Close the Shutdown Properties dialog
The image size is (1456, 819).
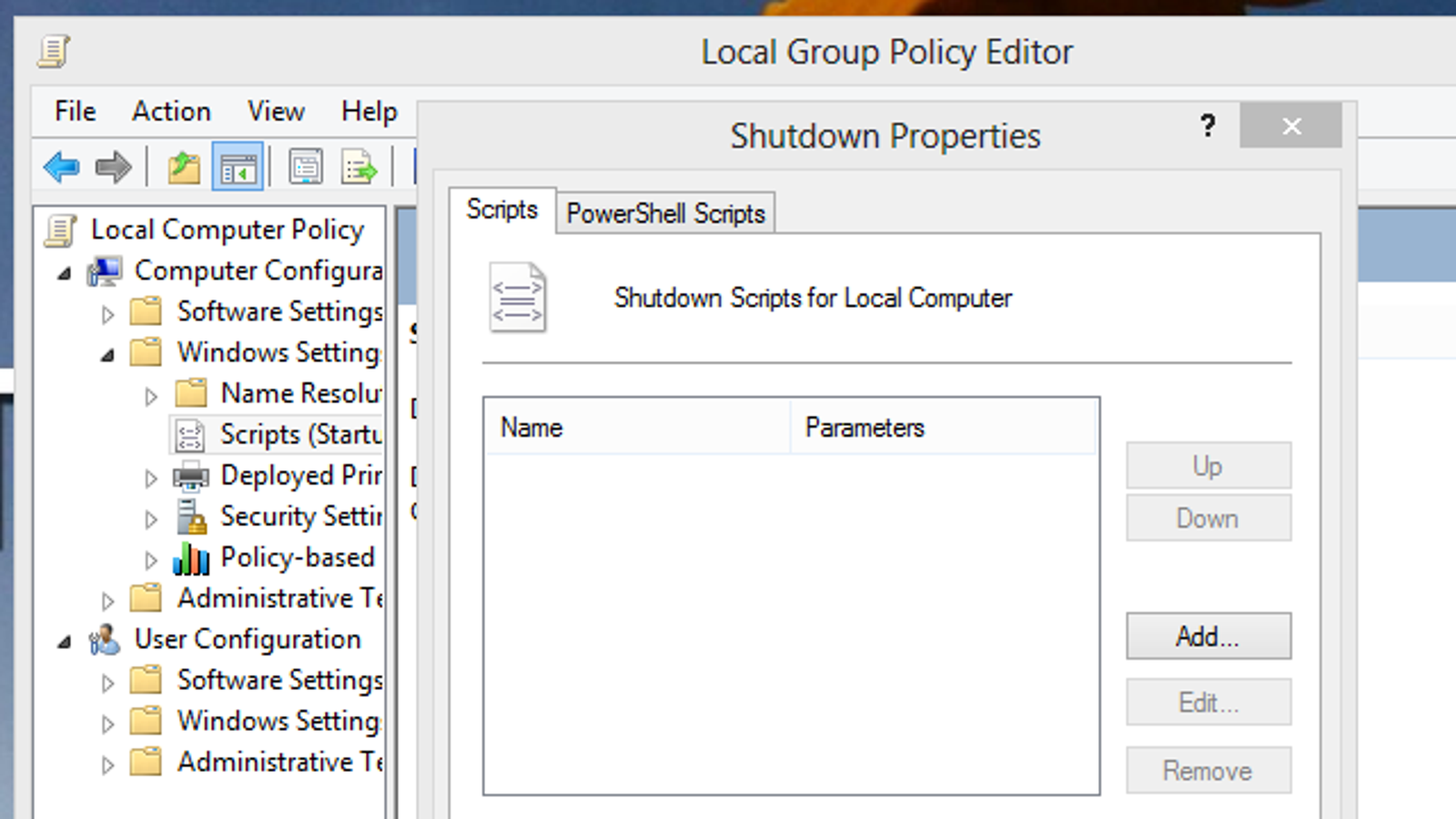(1290, 126)
